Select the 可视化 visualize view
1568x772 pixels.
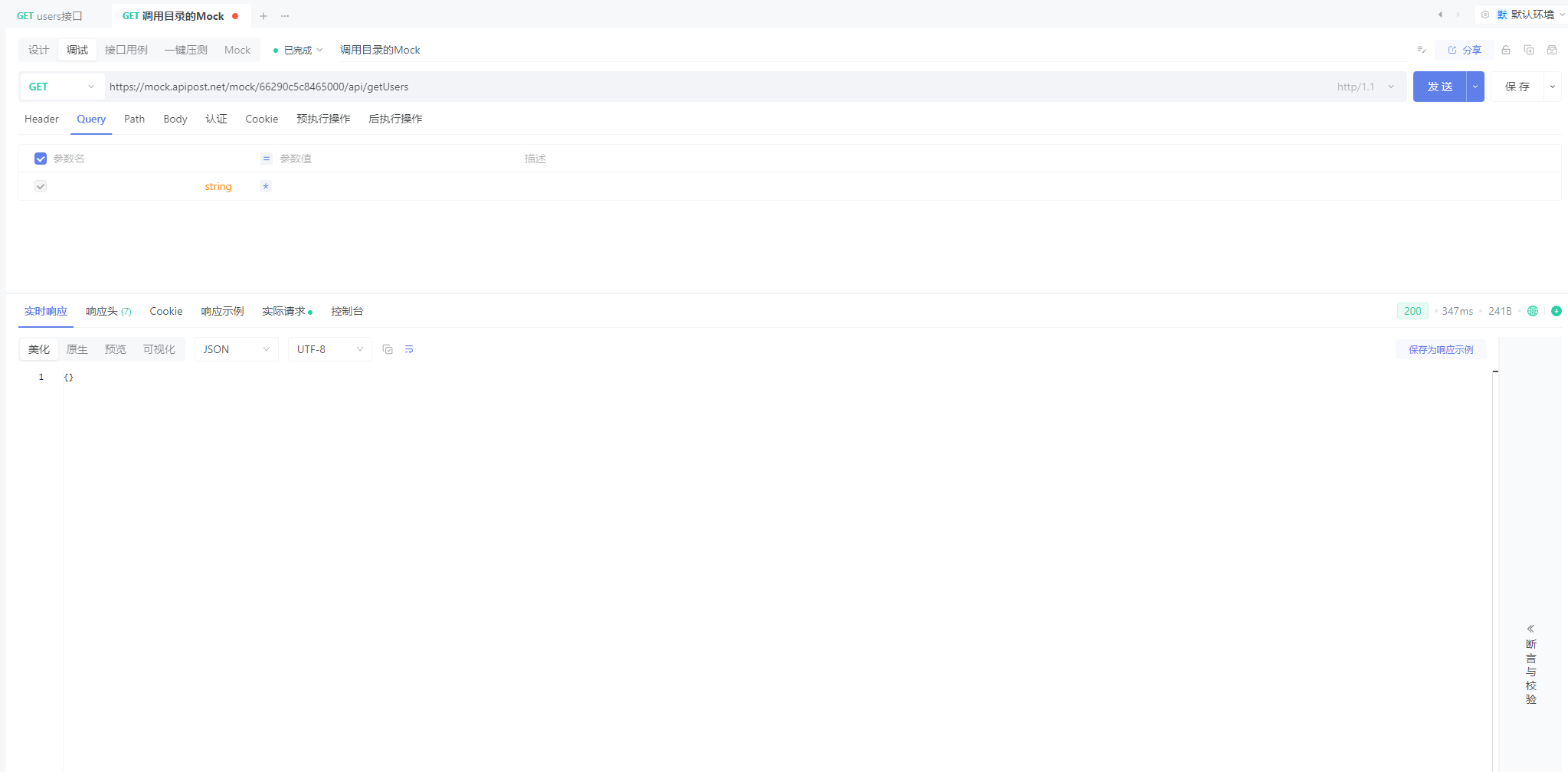(159, 349)
